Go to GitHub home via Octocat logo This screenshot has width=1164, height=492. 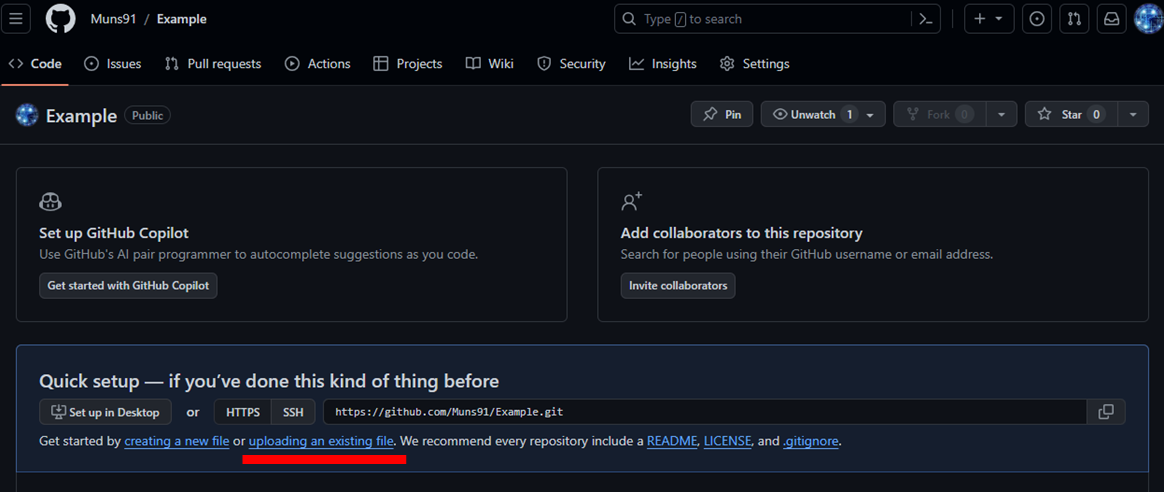coord(61,19)
